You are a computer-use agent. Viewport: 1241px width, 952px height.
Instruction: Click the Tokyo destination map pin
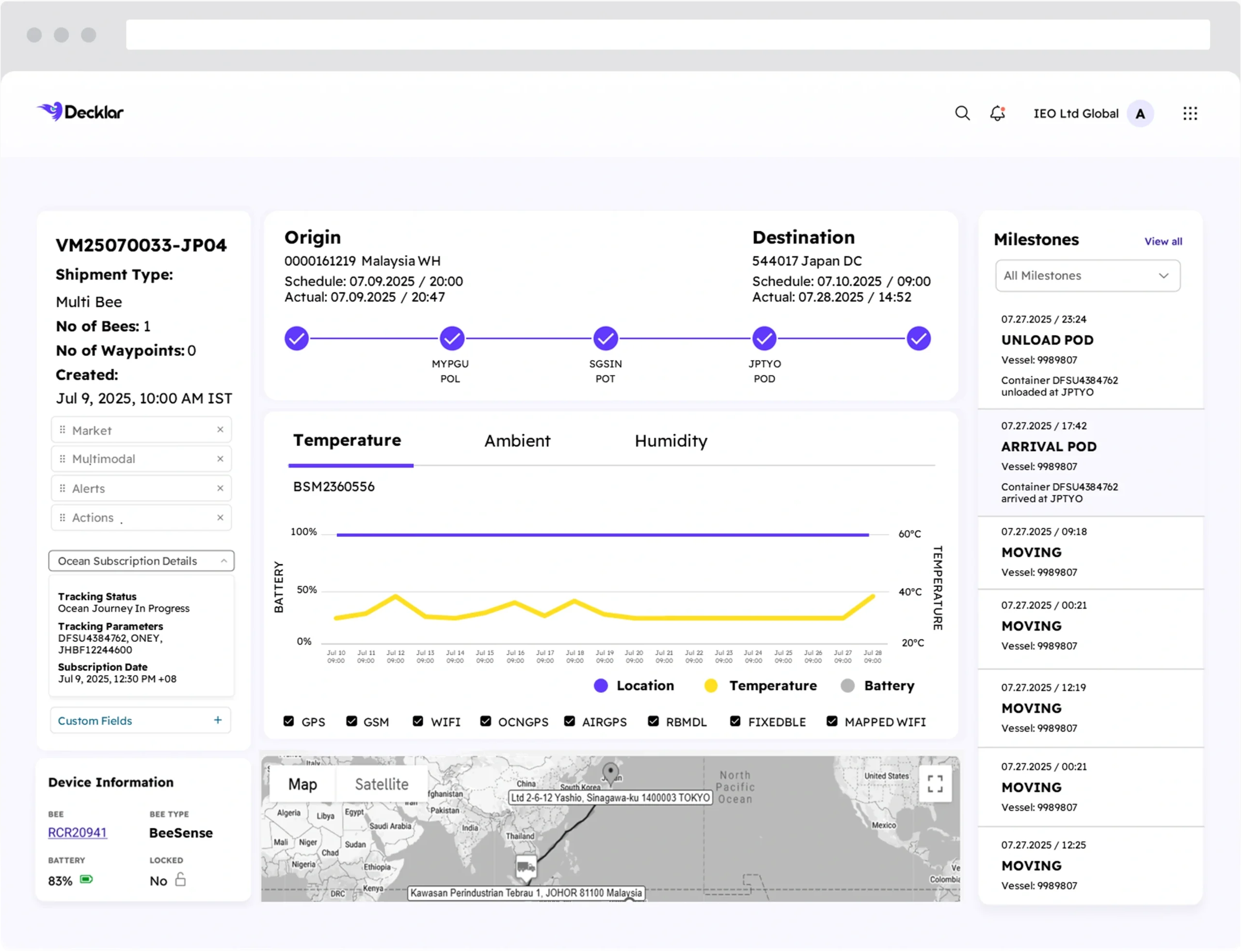610,773
